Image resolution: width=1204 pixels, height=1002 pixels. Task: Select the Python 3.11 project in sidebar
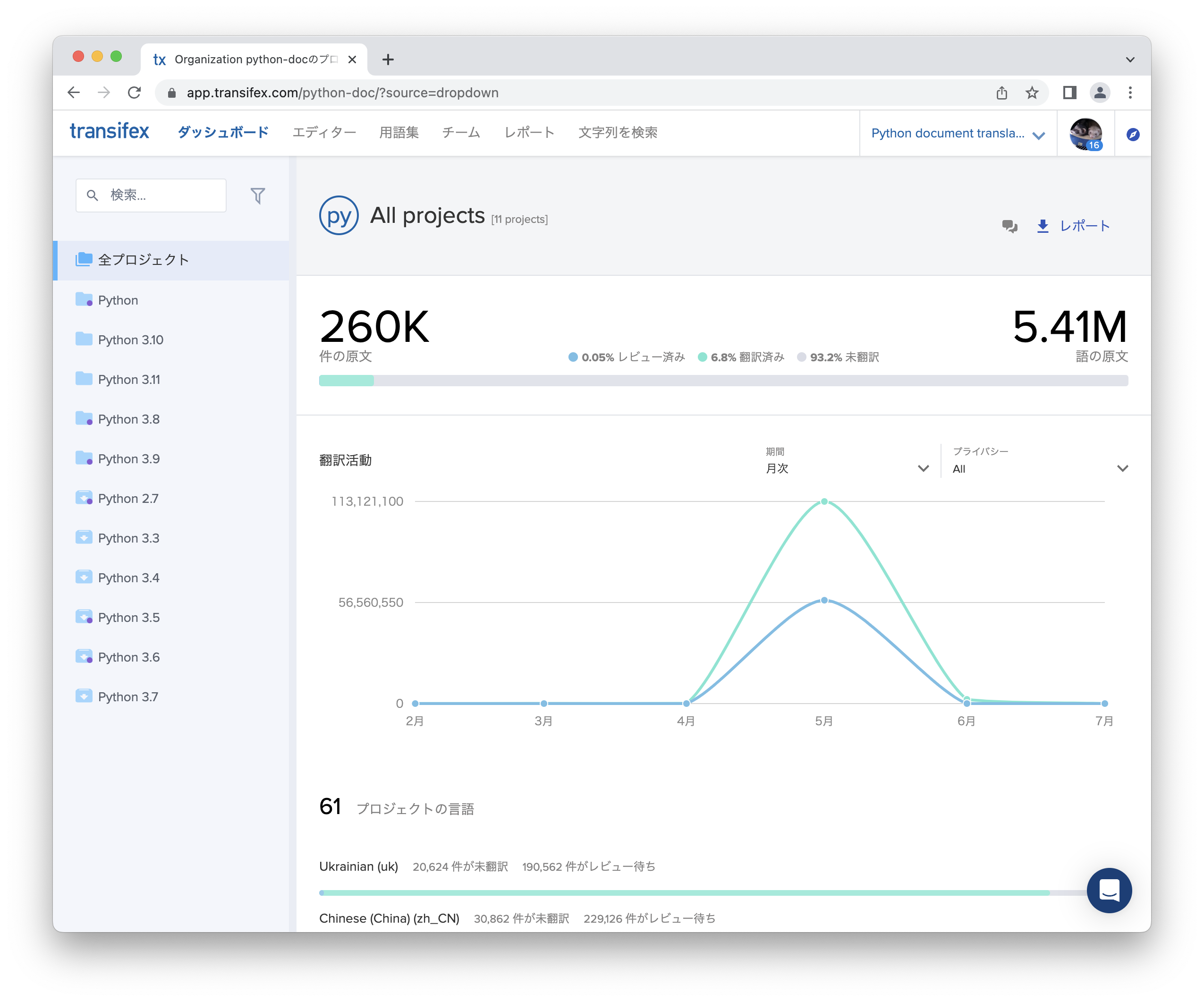(129, 380)
